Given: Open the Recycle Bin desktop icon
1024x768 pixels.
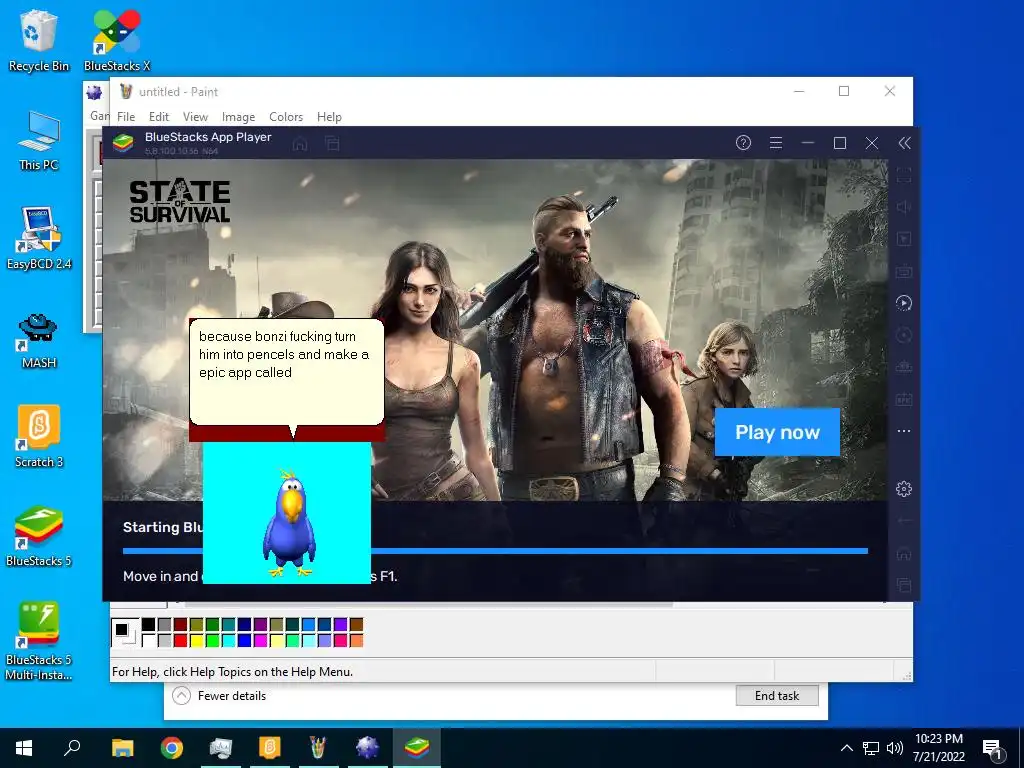Looking at the screenshot, I should click(39, 42).
